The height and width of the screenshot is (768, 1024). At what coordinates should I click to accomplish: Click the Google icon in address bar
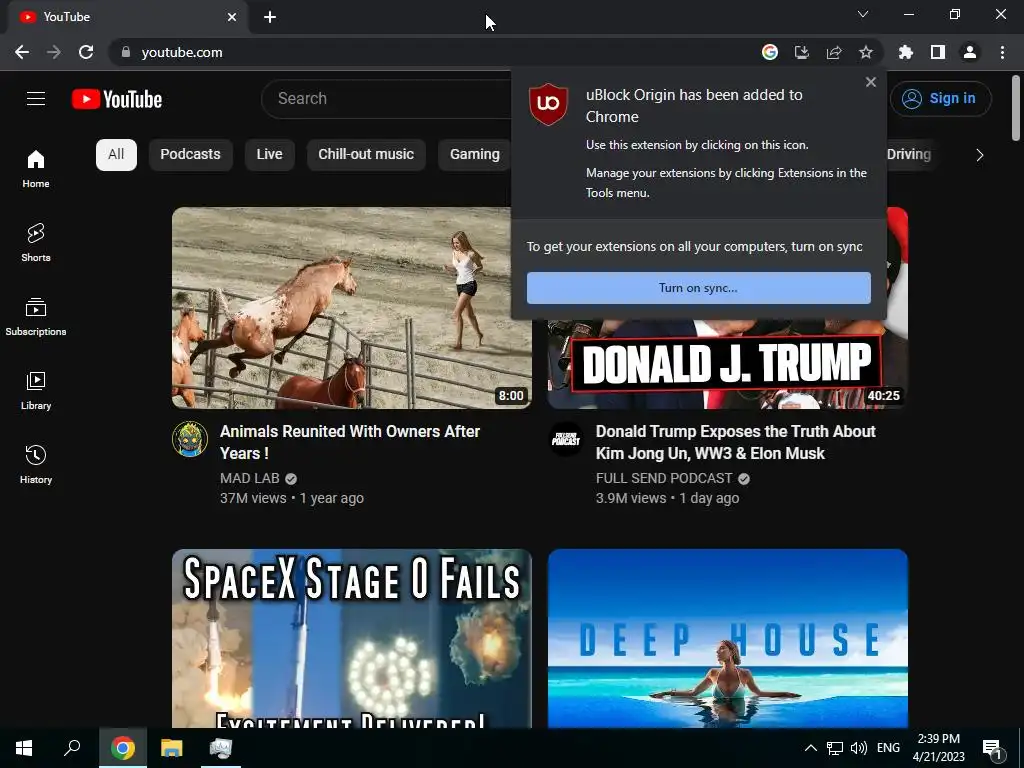tap(770, 52)
